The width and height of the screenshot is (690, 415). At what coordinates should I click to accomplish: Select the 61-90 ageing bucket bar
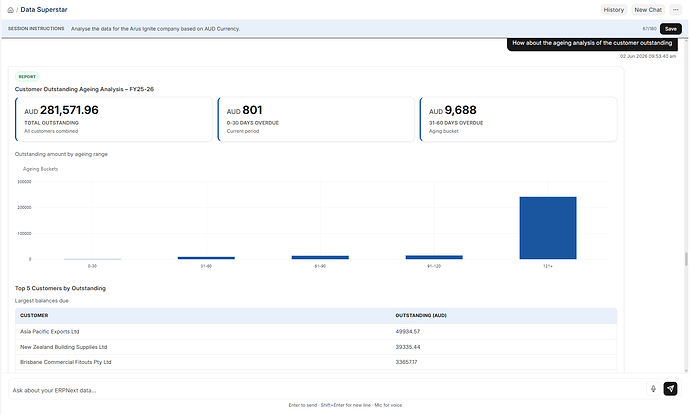(320, 257)
